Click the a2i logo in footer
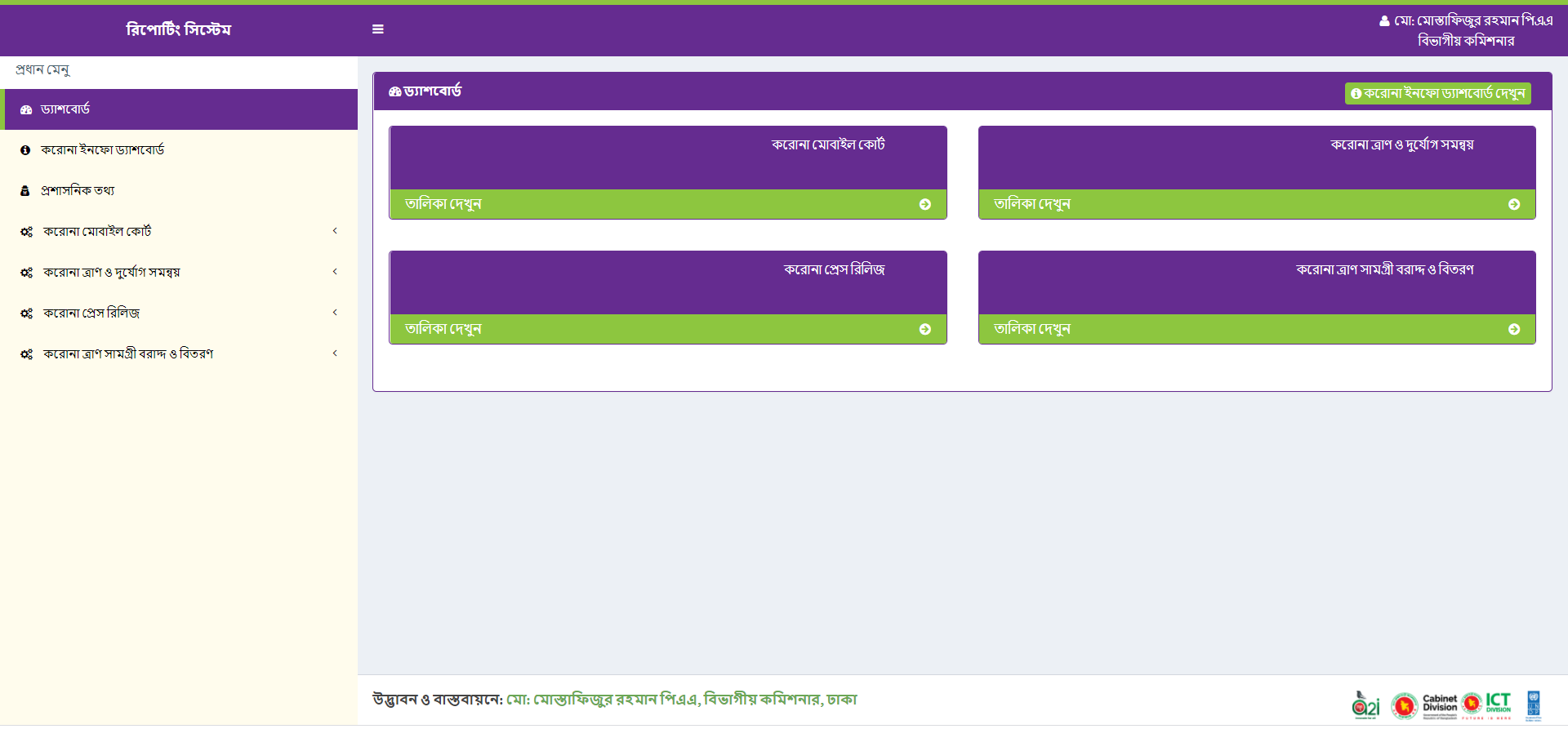The image size is (1568, 729). tap(1365, 705)
